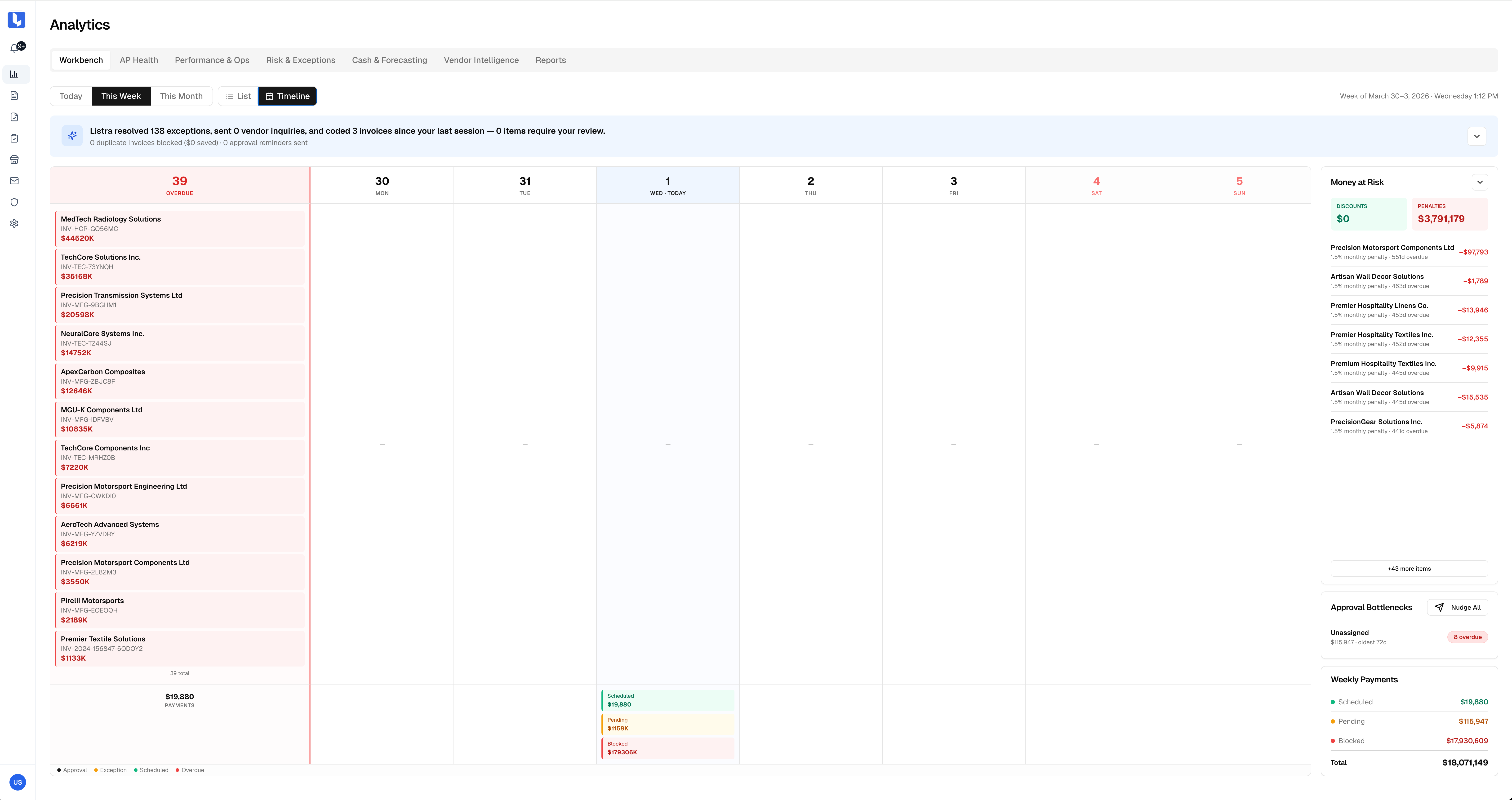Select the analytics bar chart sidebar icon

(x=14, y=74)
